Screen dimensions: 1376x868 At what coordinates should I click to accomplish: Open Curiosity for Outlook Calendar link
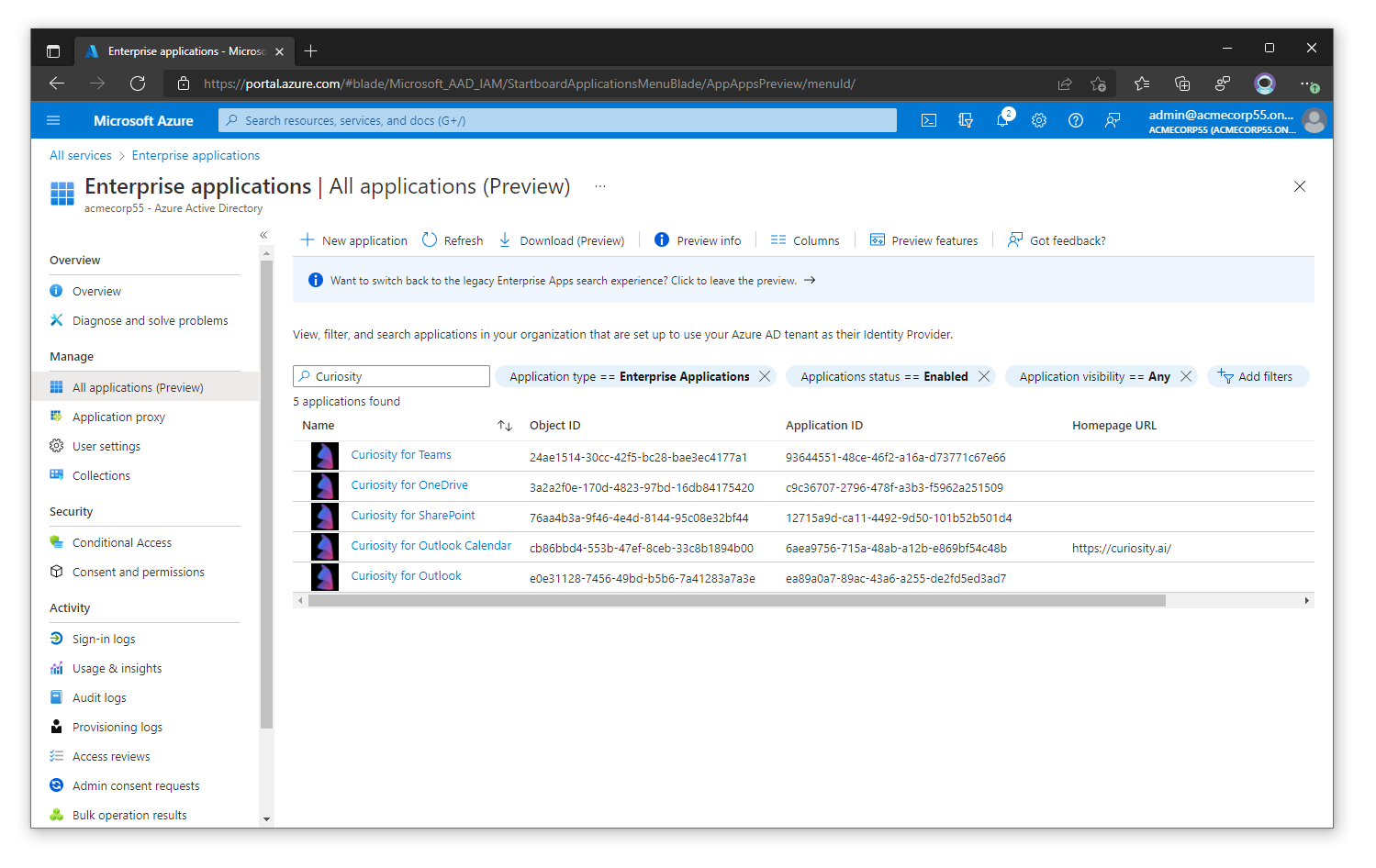[x=431, y=546]
